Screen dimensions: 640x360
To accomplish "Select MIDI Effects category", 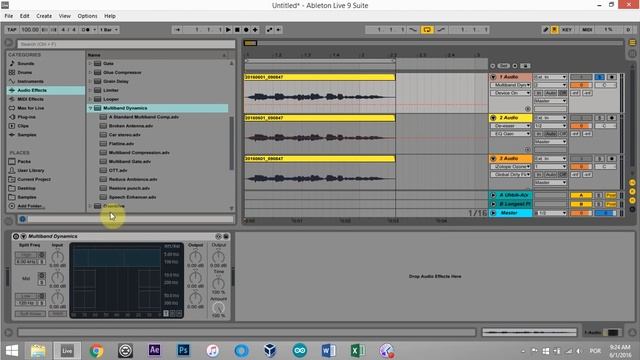I will [x=30, y=99].
